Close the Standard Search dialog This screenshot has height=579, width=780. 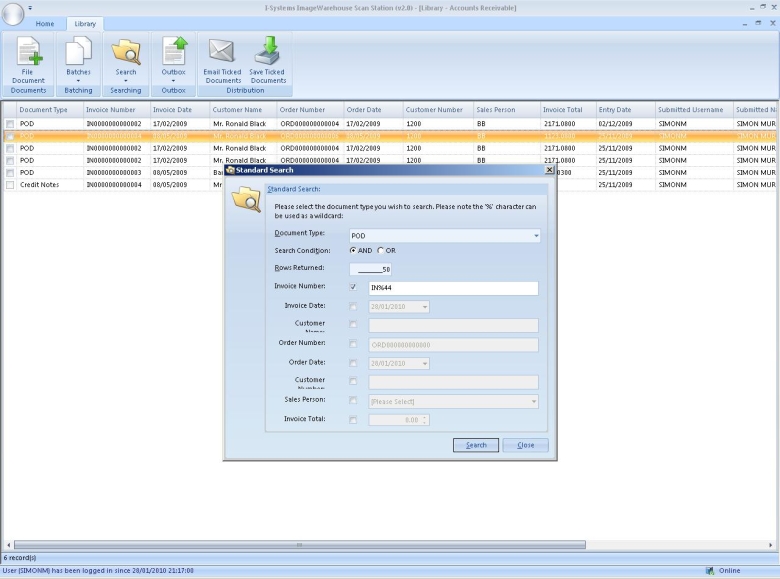pos(549,170)
